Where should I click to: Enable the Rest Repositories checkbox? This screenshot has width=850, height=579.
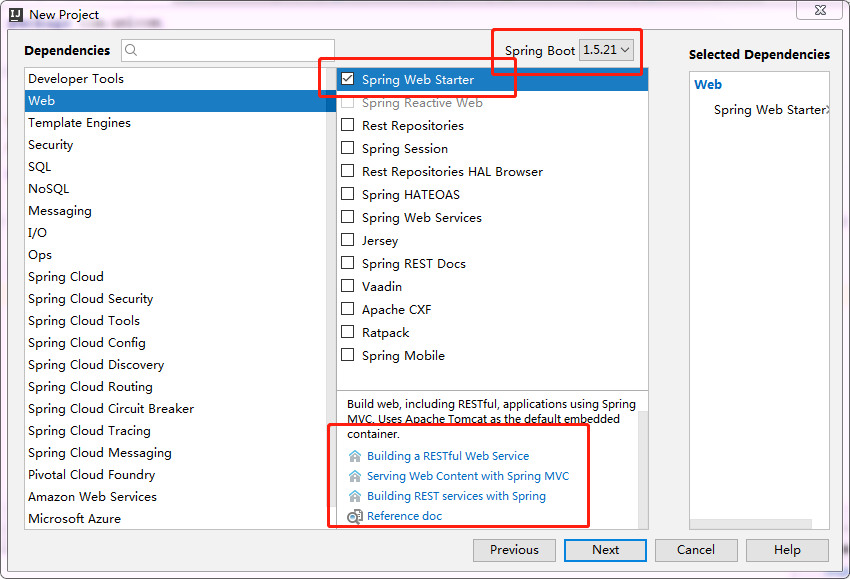point(347,125)
